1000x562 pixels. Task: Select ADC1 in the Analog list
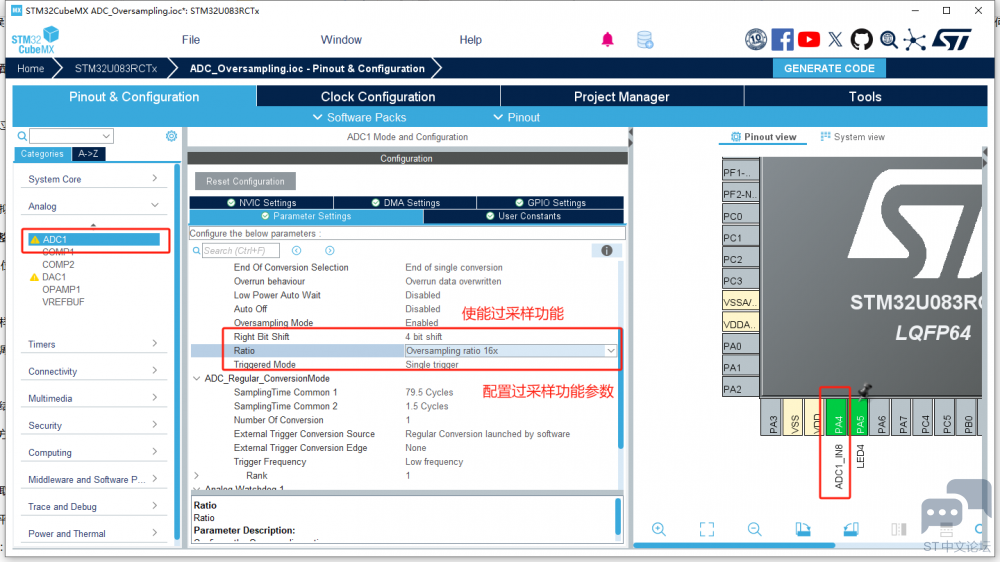pyautogui.click(x=93, y=239)
